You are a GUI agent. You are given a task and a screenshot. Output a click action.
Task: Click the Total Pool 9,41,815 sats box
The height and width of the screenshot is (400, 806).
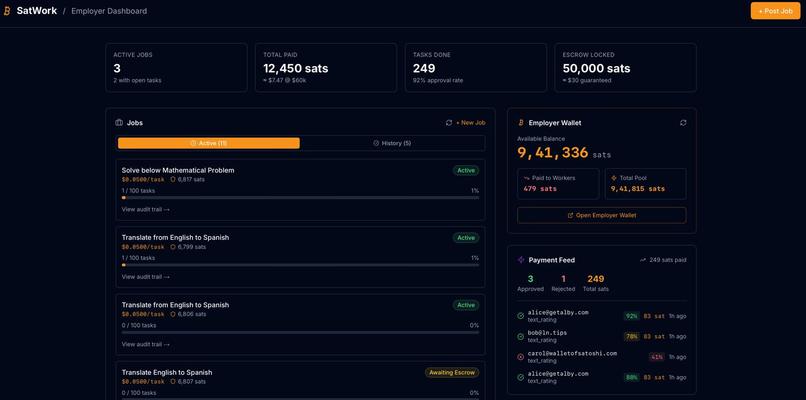[x=646, y=184]
